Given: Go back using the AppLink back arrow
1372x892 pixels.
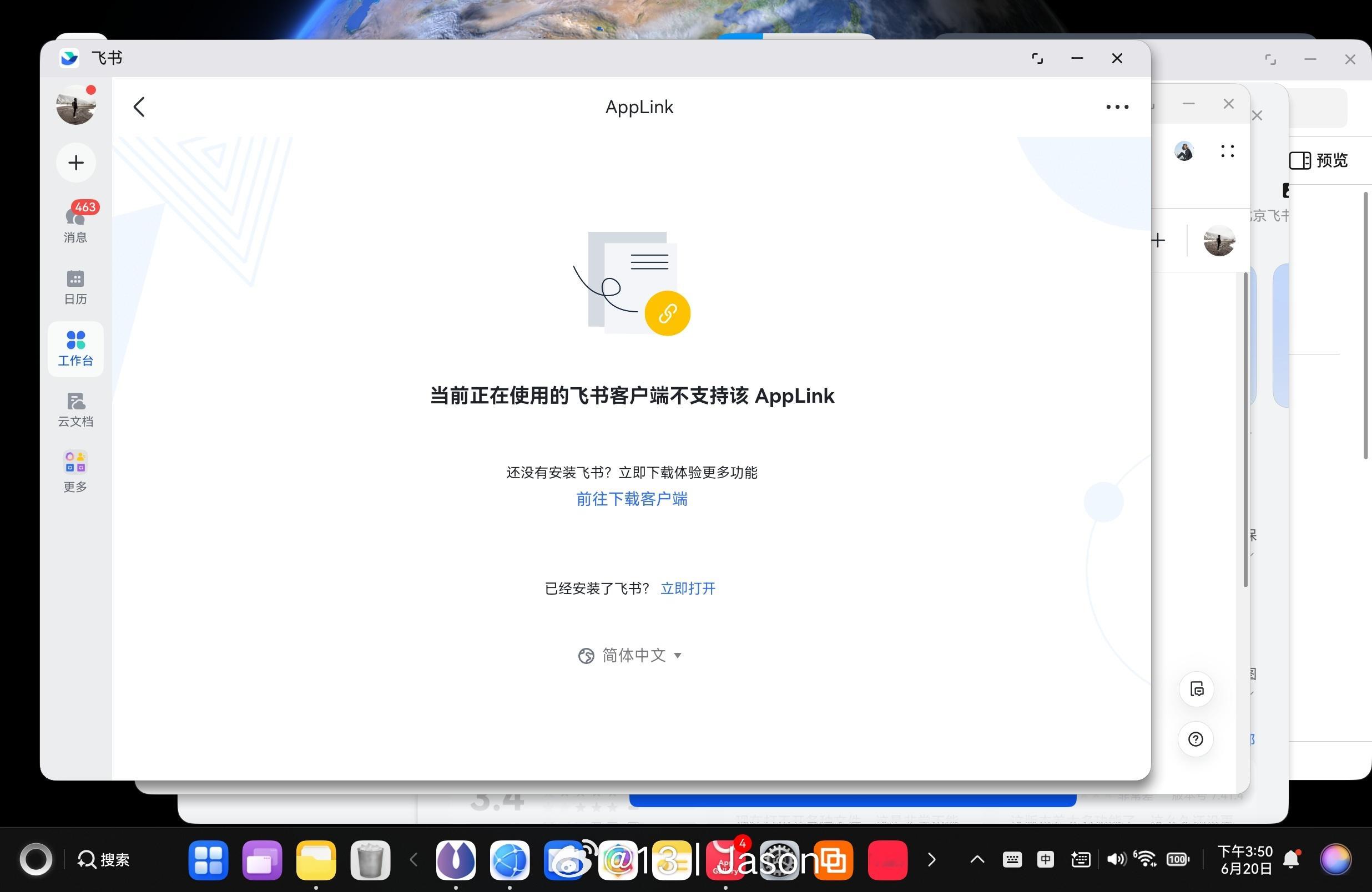Looking at the screenshot, I should tap(139, 107).
